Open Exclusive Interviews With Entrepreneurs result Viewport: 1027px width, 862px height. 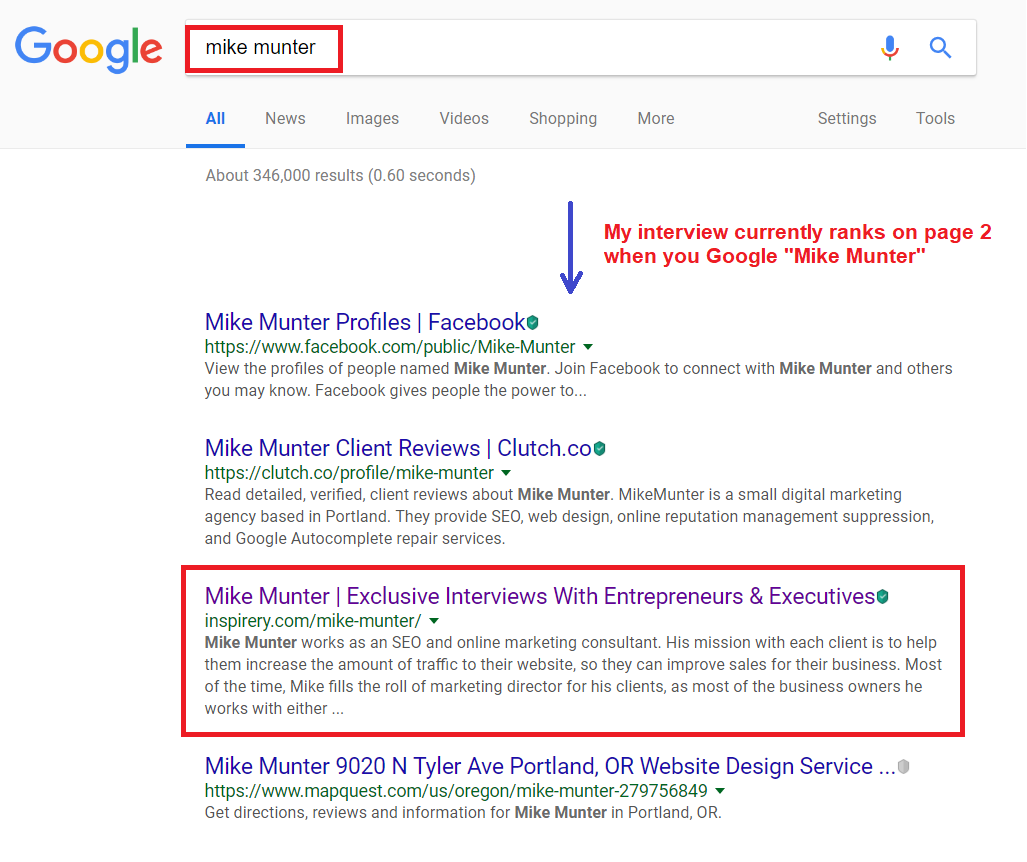tap(540, 597)
